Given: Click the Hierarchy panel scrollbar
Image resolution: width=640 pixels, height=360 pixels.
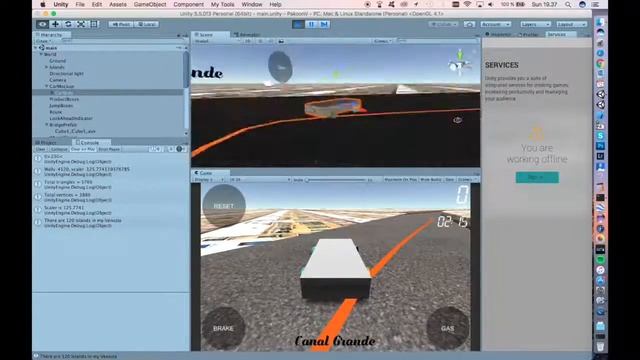Looking at the screenshot, I should (186, 69).
